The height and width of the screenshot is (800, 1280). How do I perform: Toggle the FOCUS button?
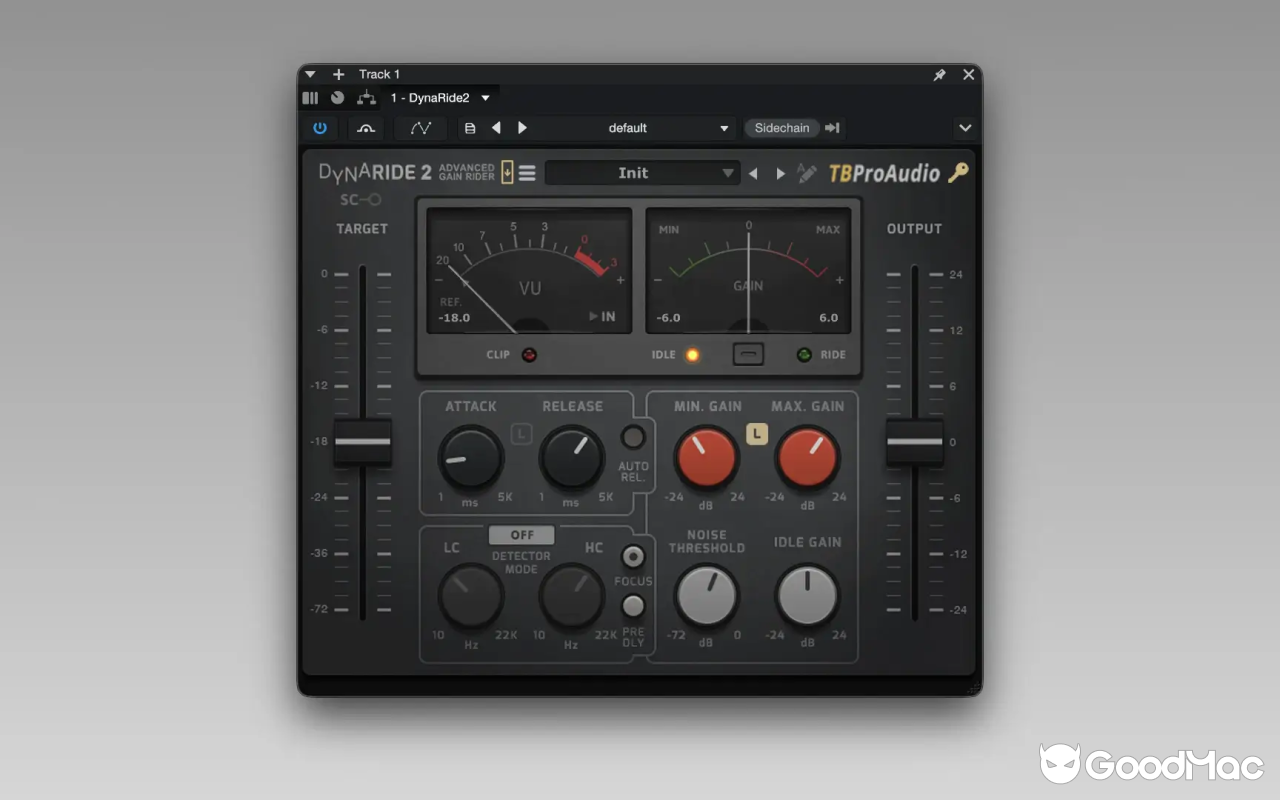(x=633, y=557)
